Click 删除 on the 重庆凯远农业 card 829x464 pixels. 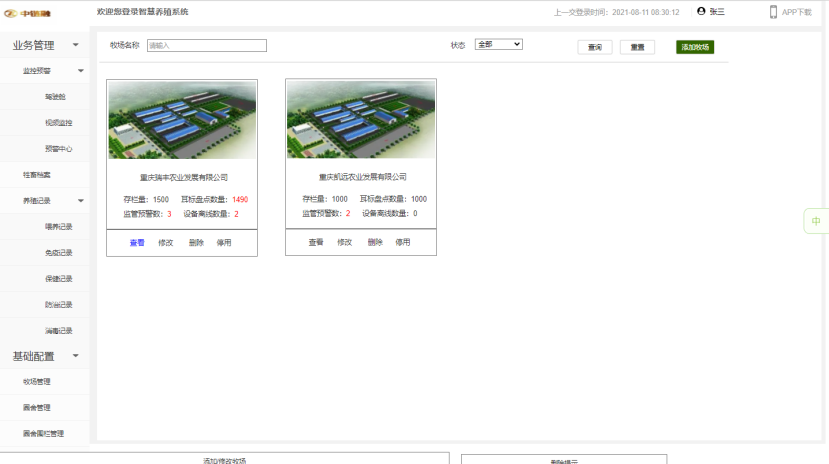point(375,242)
